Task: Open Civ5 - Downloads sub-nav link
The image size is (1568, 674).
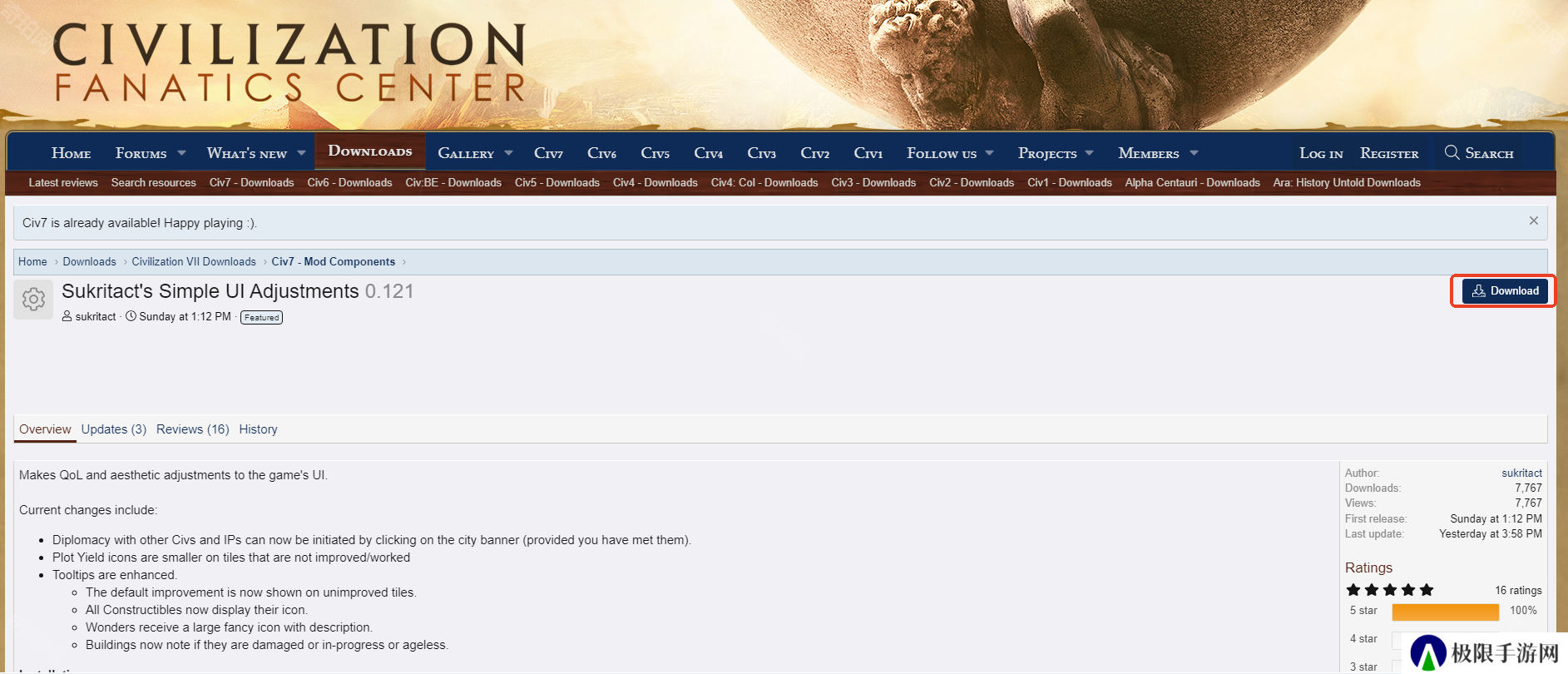Action: click(557, 182)
